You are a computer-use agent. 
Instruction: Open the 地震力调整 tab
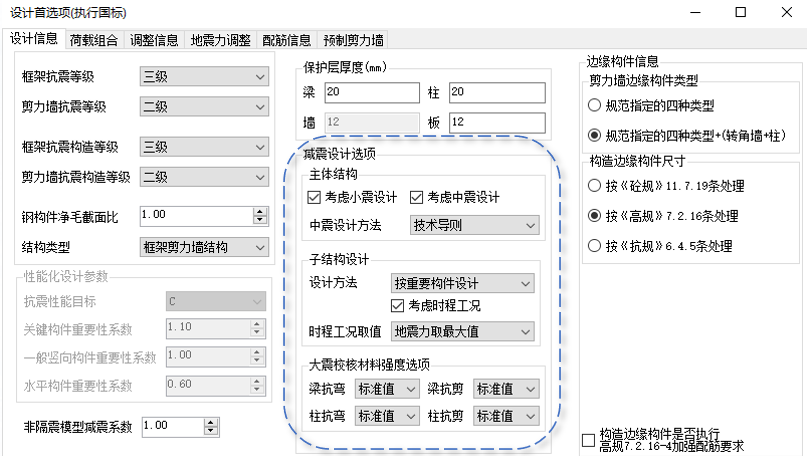point(221,40)
